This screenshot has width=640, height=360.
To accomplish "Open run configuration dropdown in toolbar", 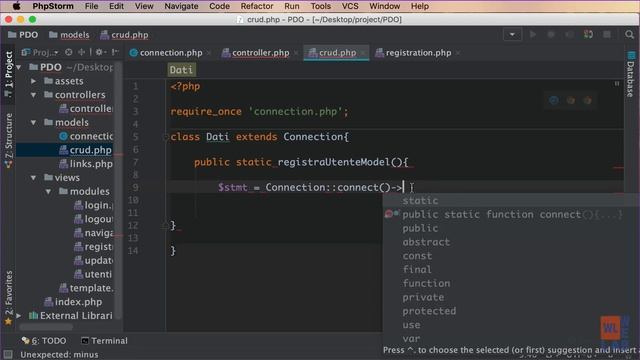I will tap(512, 35).
